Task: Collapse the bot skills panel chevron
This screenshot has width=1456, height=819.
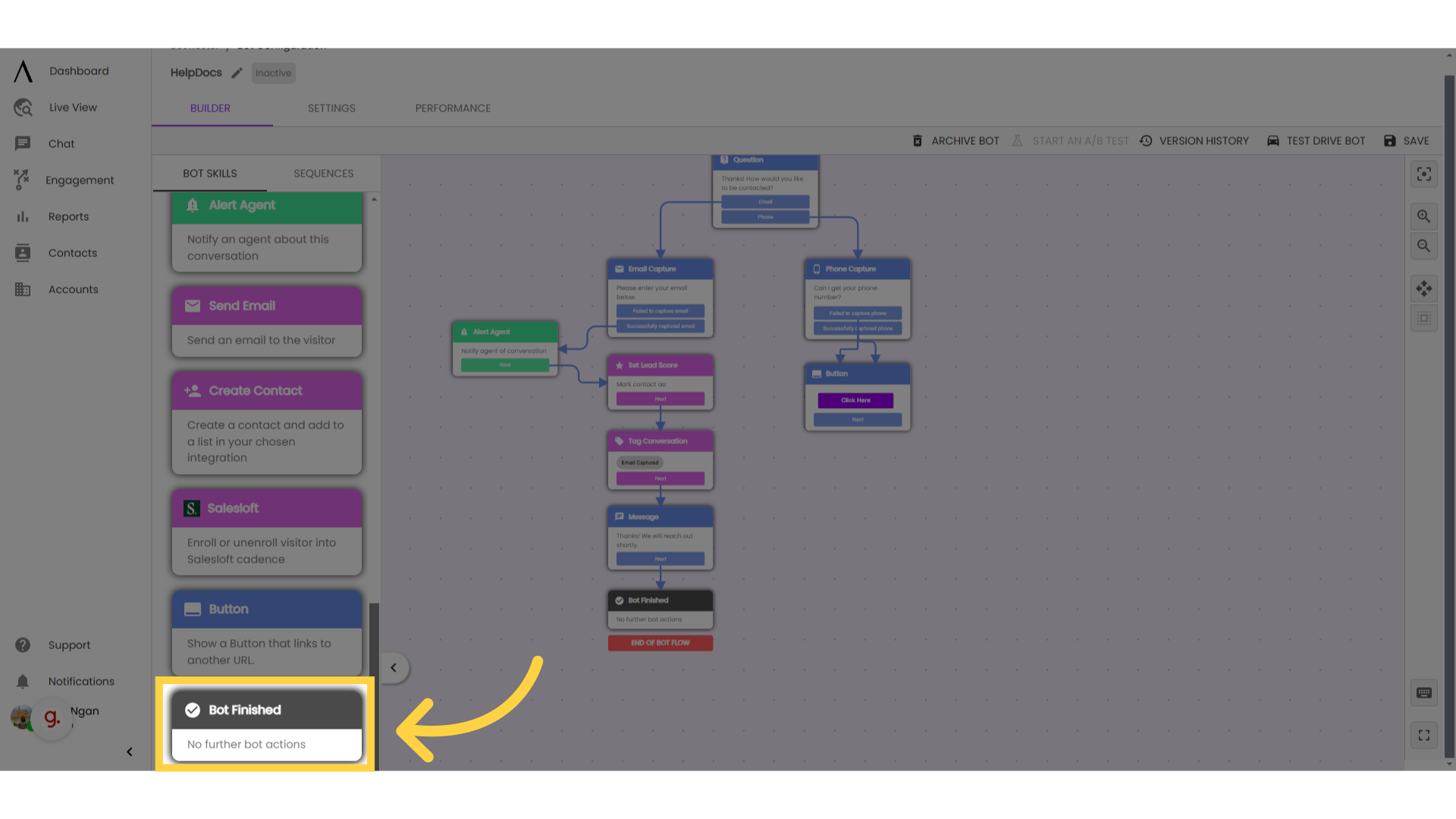Action: pos(394,667)
